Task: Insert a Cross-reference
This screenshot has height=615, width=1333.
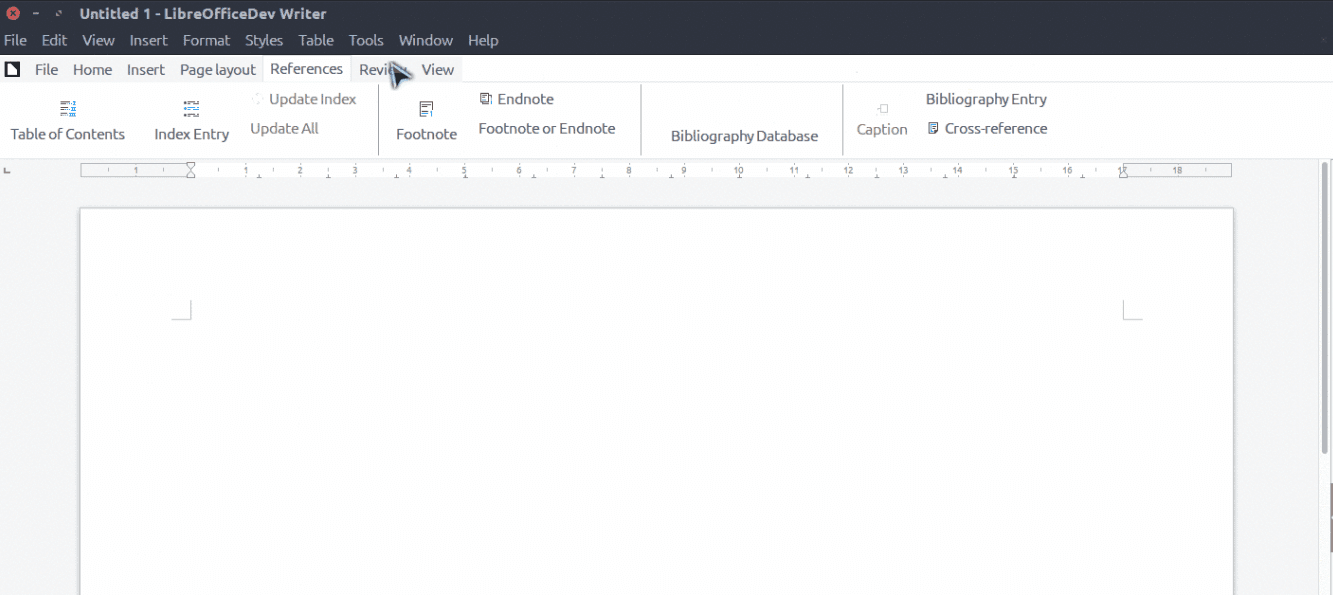Action: (x=987, y=128)
